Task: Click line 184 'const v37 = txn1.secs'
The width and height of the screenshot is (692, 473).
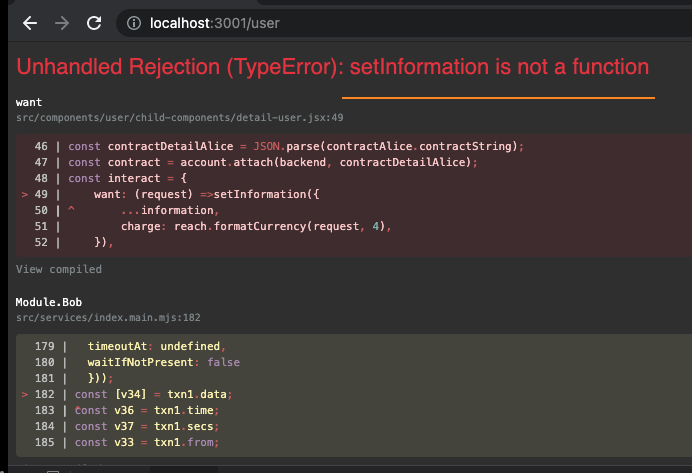Action: [x=127, y=426]
